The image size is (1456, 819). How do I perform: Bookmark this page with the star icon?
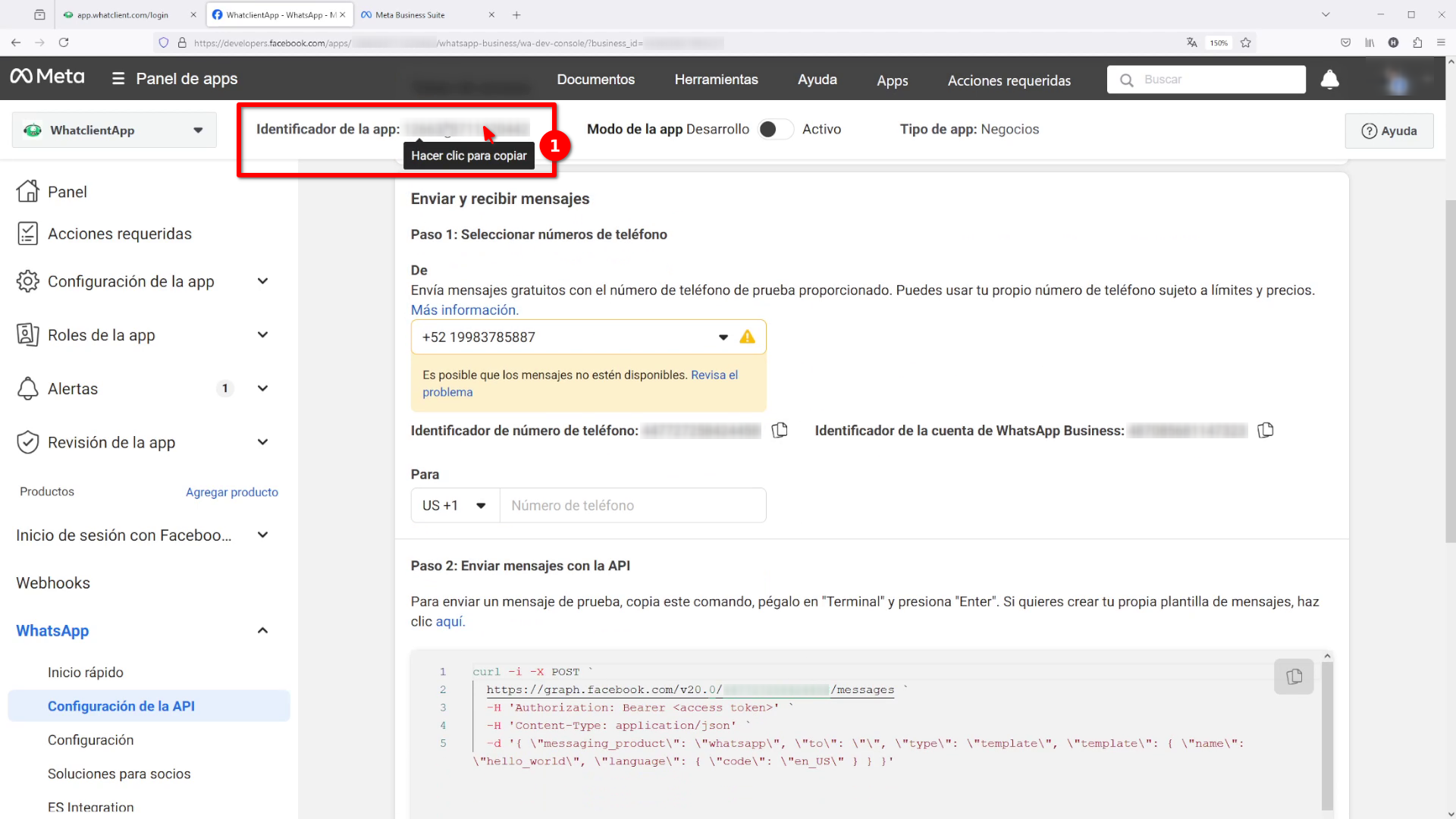pos(1245,43)
